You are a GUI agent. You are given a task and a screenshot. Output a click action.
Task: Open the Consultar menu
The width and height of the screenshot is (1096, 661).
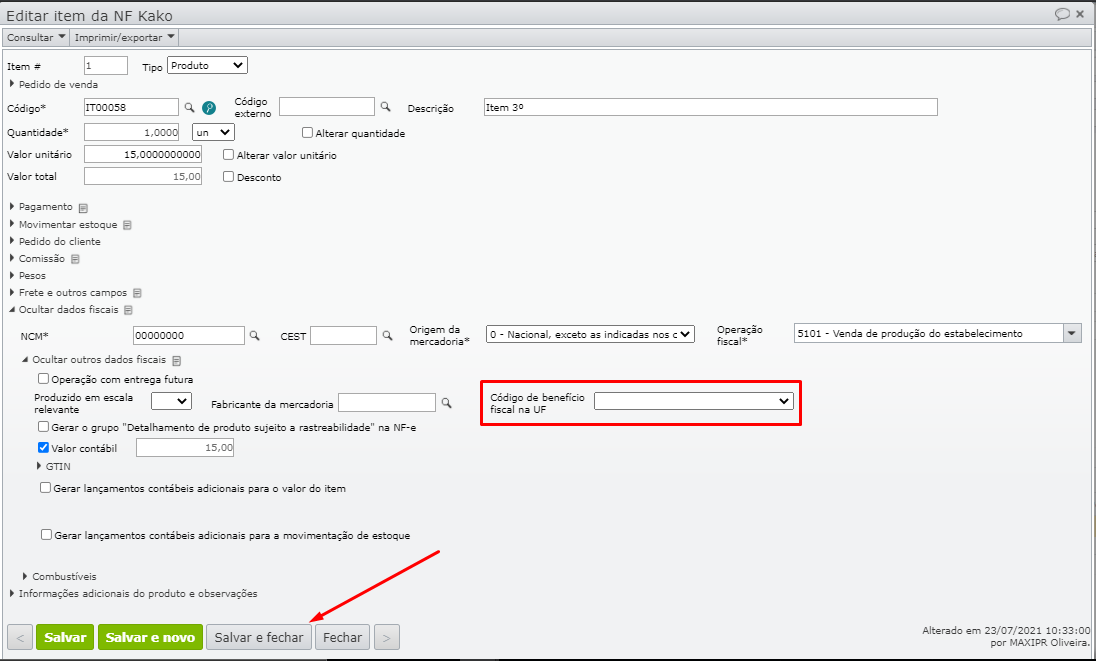click(x=36, y=37)
